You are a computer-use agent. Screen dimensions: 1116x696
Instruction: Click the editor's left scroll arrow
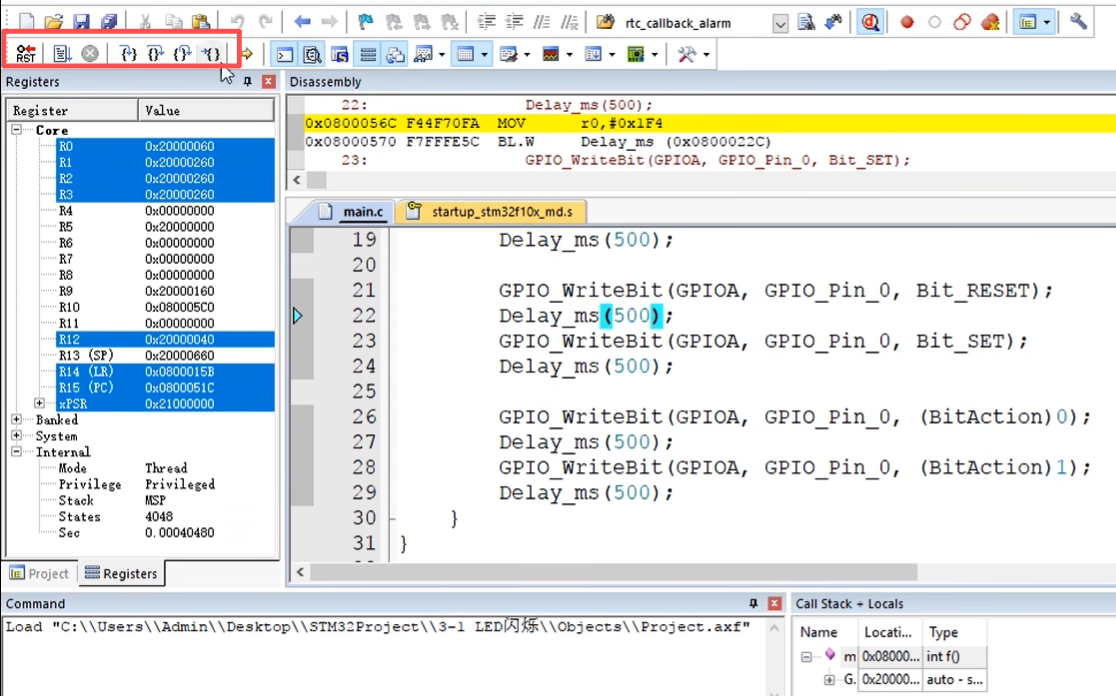(300, 572)
